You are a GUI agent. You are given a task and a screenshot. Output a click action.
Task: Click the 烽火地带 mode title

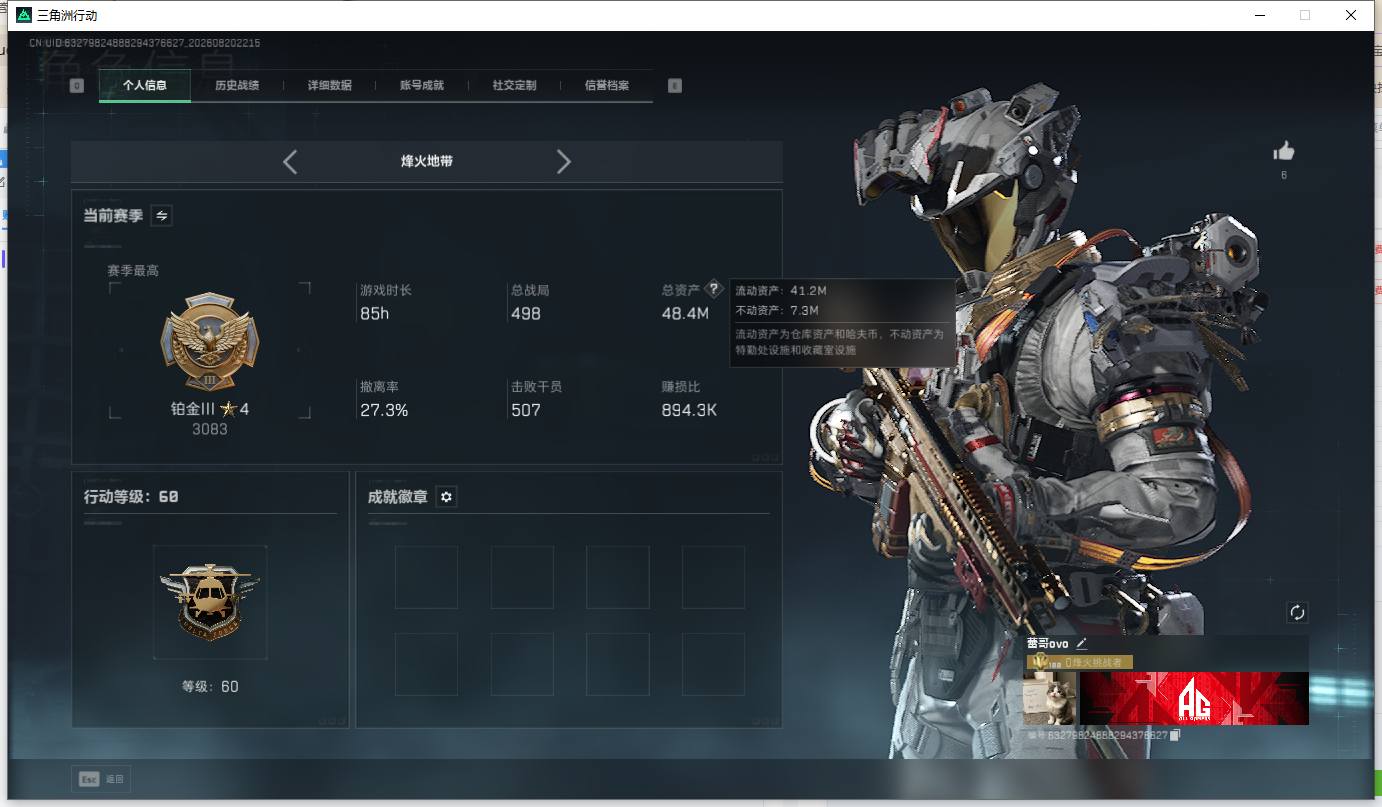tap(427, 161)
